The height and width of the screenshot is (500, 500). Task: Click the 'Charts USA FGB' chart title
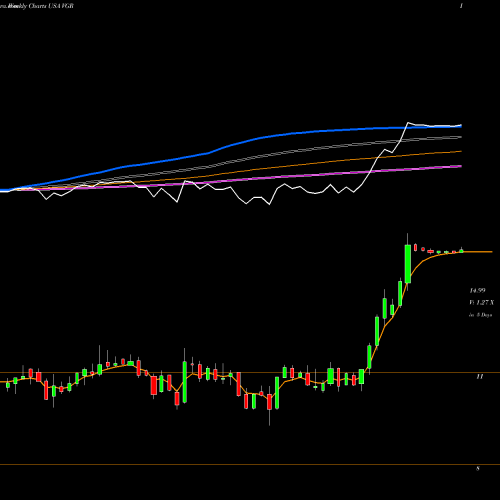[x=51, y=6]
